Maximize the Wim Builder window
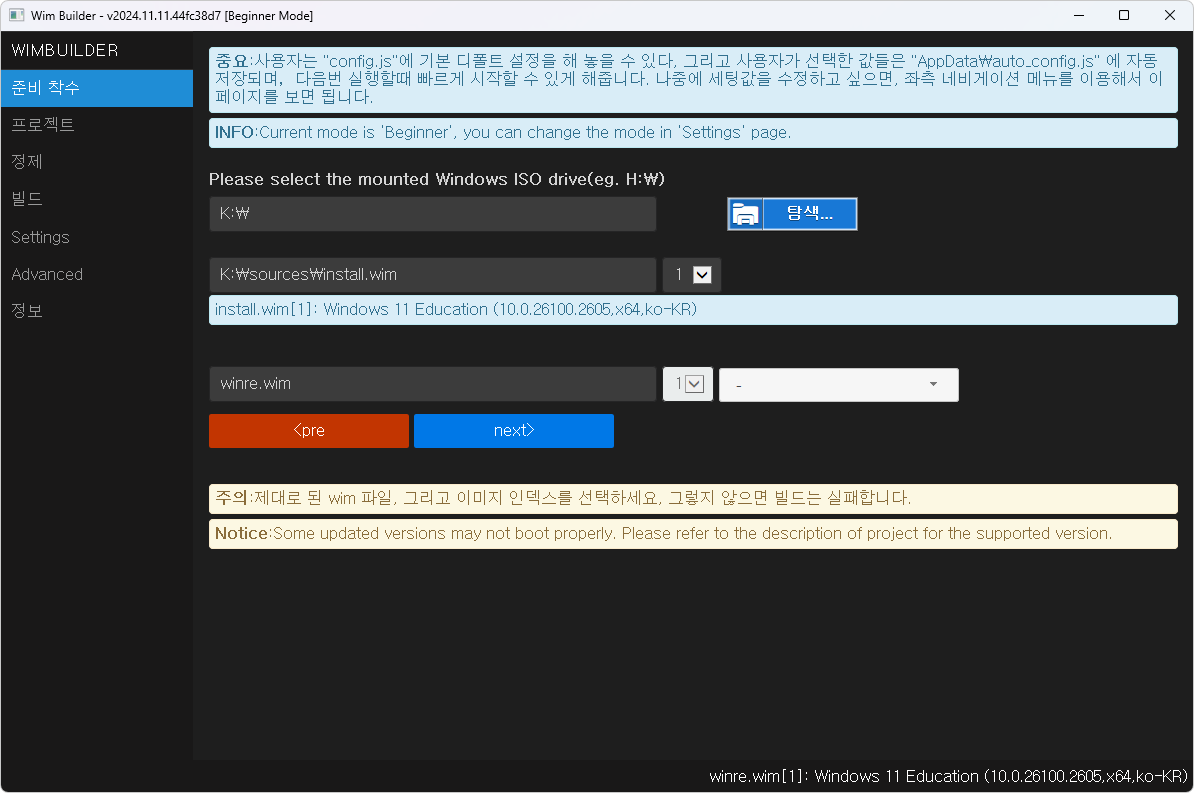Image resolution: width=1194 pixels, height=793 pixels. [x=1124, y=15]
